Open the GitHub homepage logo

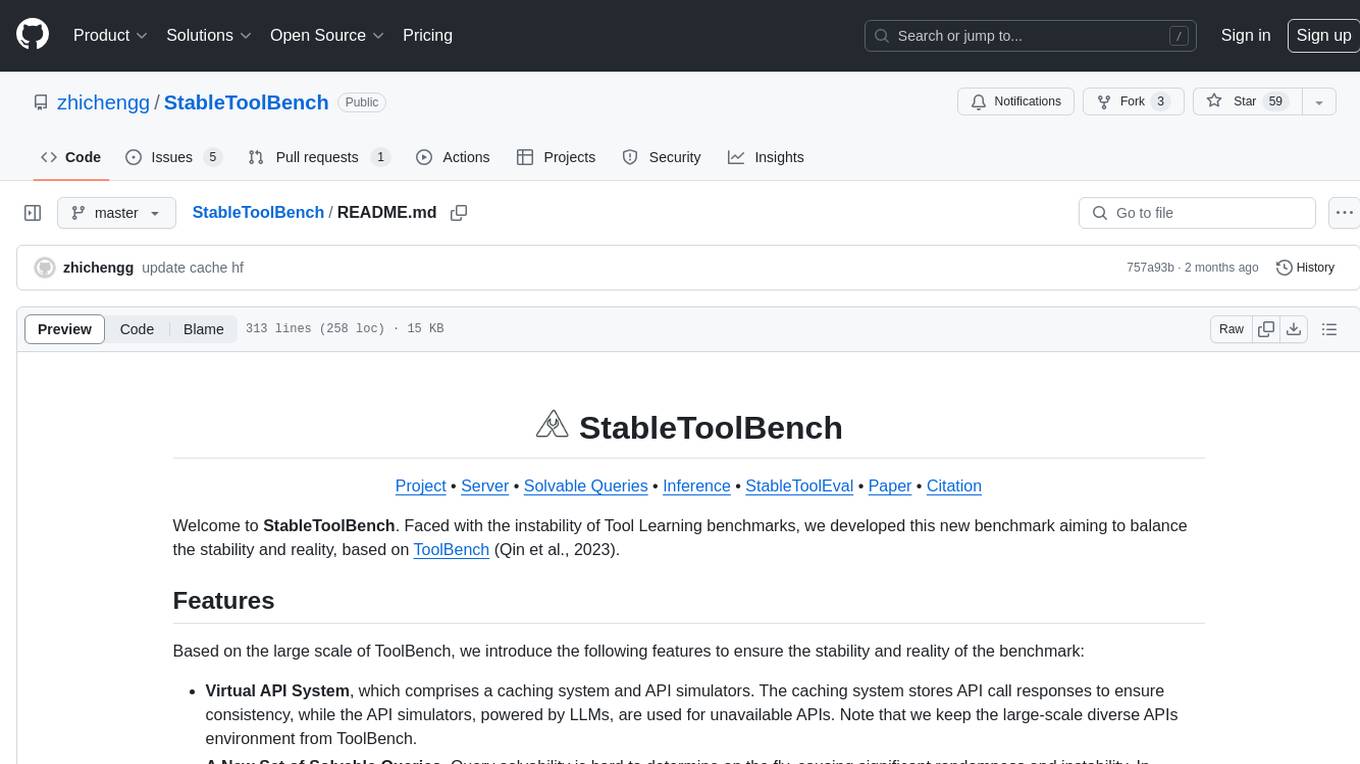[32, 35]
